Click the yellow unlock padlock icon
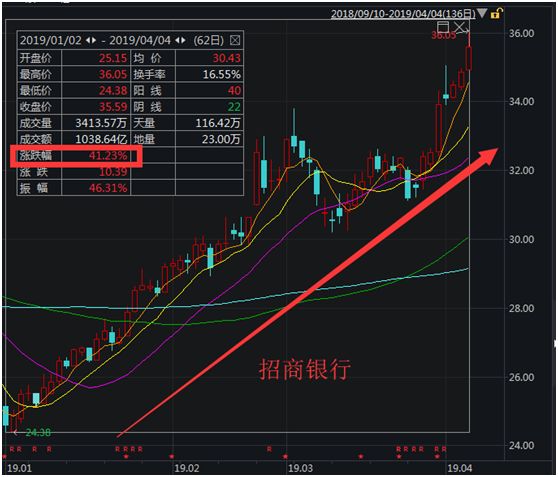 (x=496, y=14)
